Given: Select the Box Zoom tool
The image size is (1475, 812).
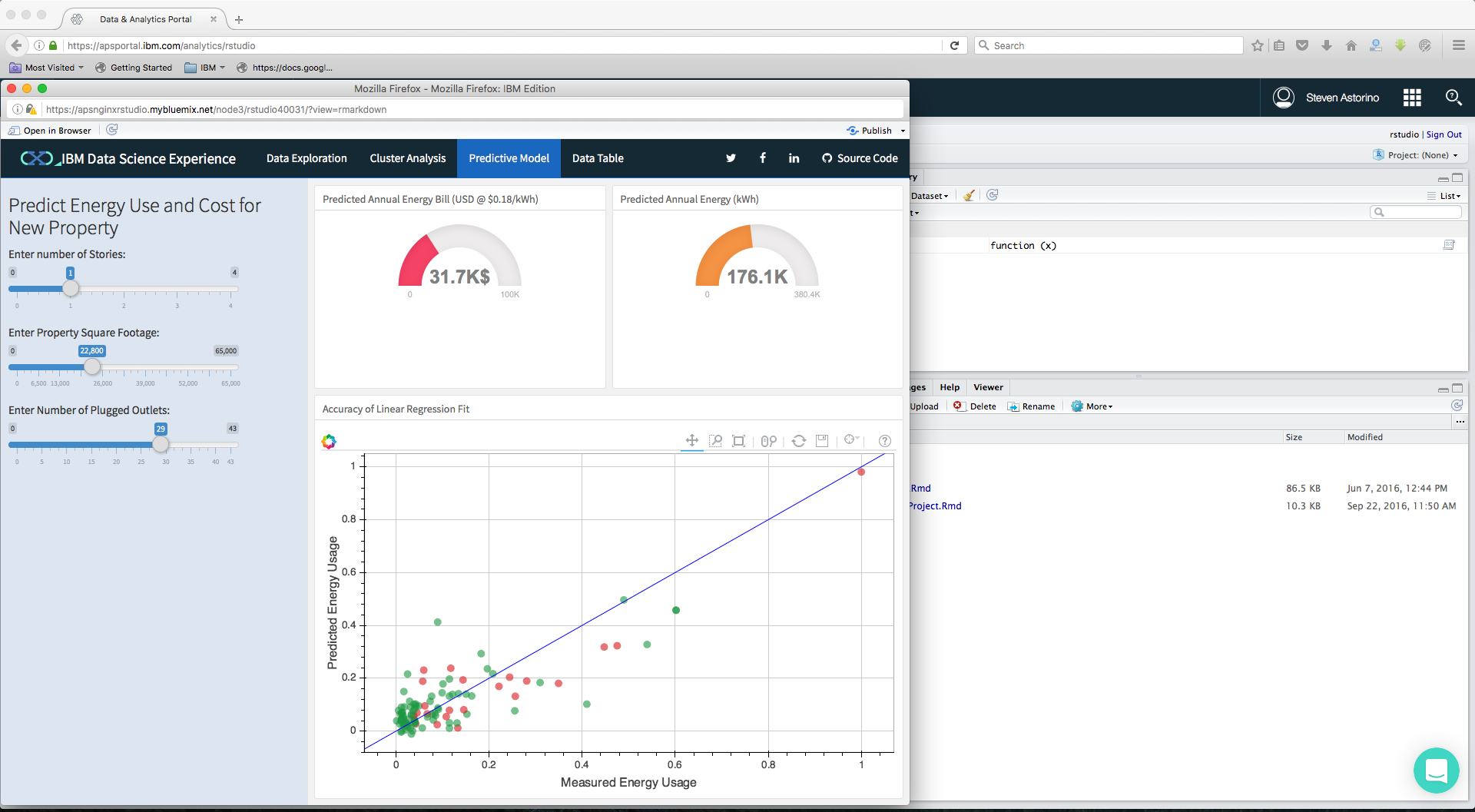Looking at the screenshot, I should point(715,440).
